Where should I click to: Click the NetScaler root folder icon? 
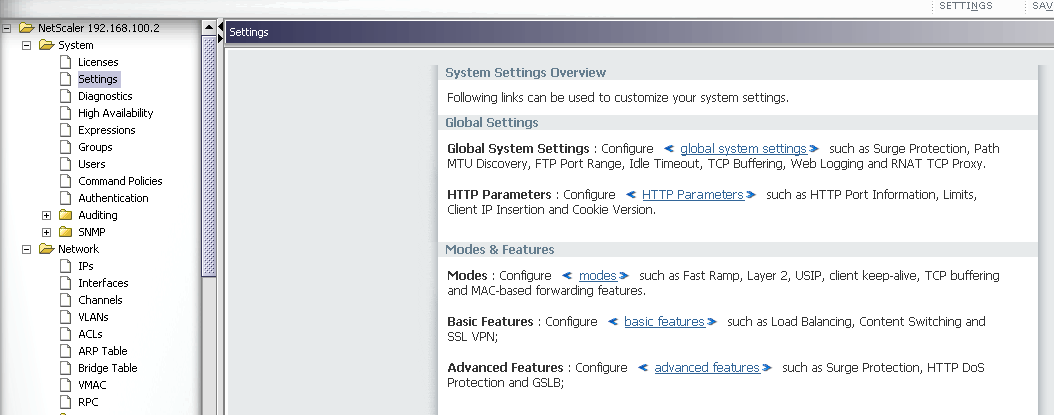pos(26,28)
